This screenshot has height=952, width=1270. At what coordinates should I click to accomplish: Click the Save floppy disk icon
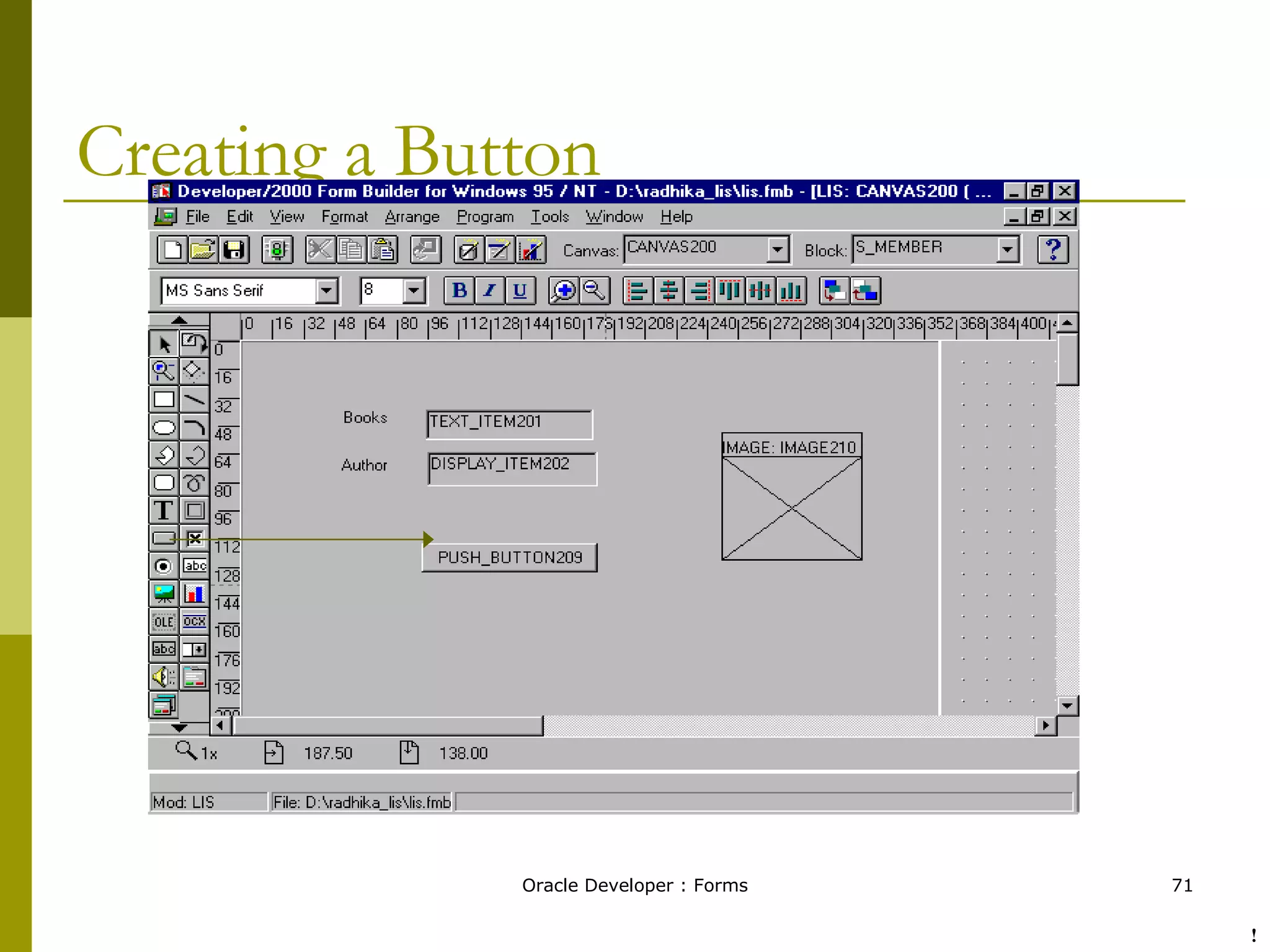(234, 250)
